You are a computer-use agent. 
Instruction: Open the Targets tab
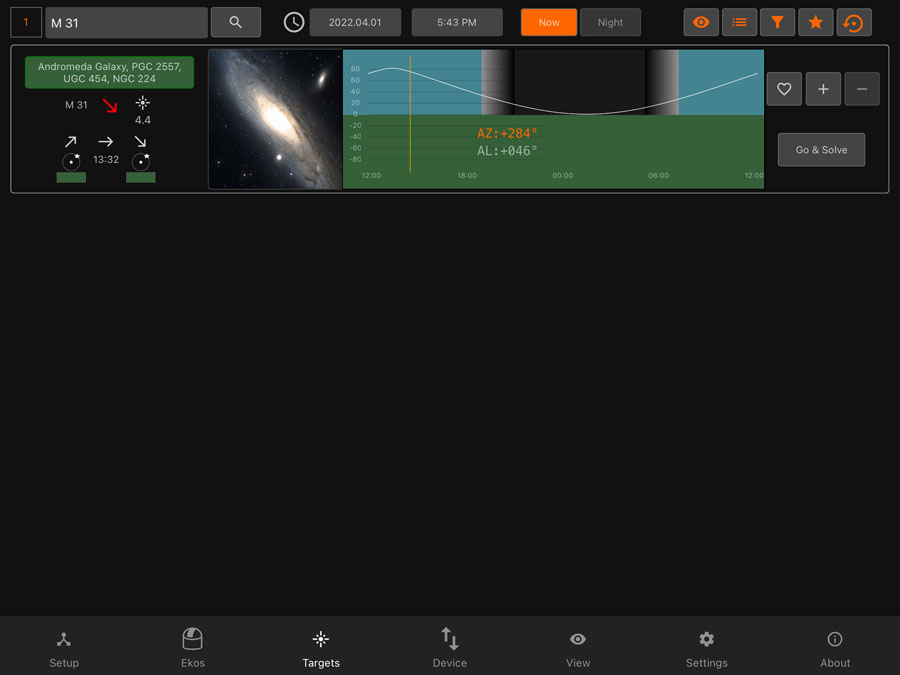pos(321,649)
